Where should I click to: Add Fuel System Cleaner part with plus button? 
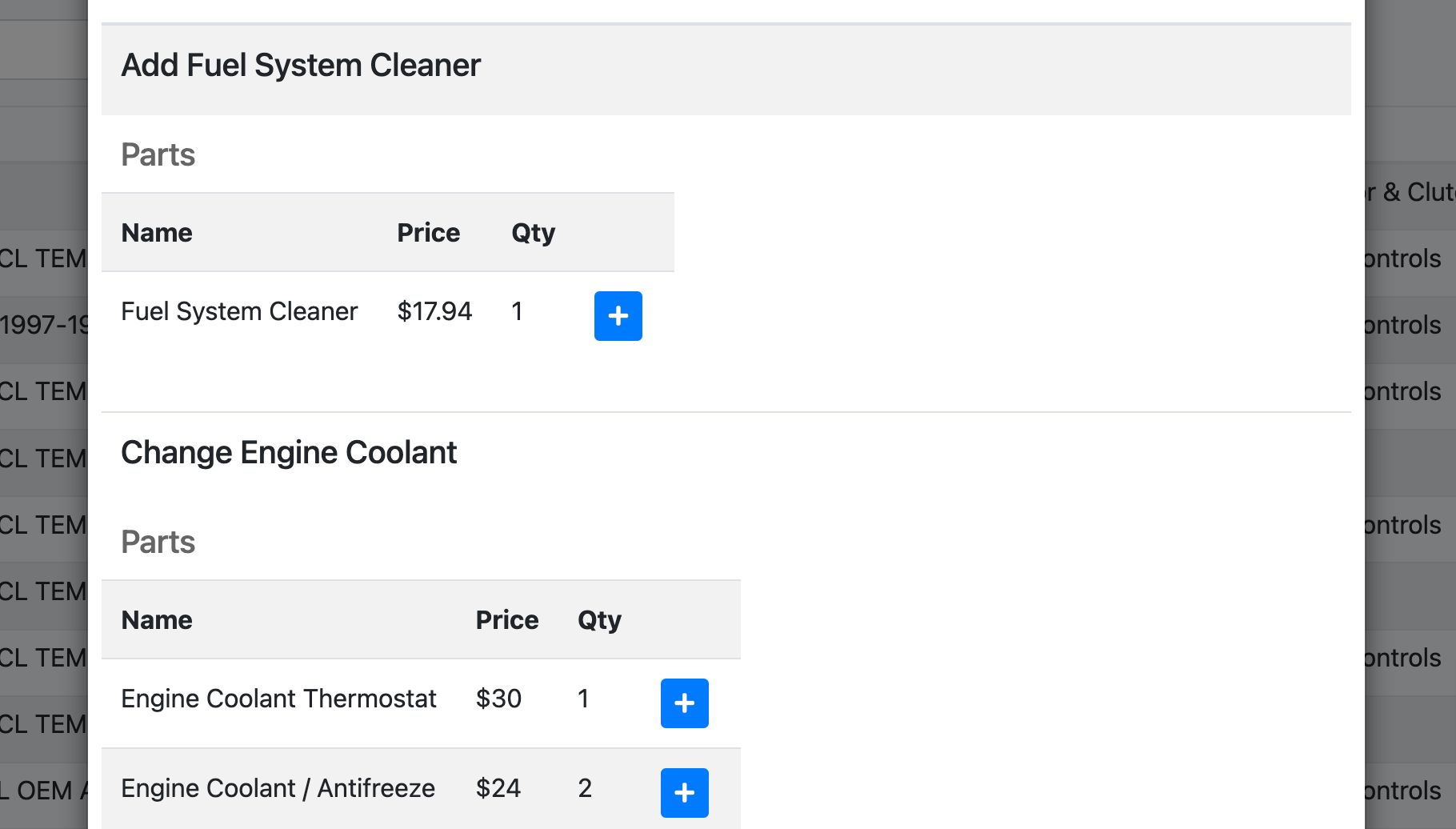coord(618,316)
